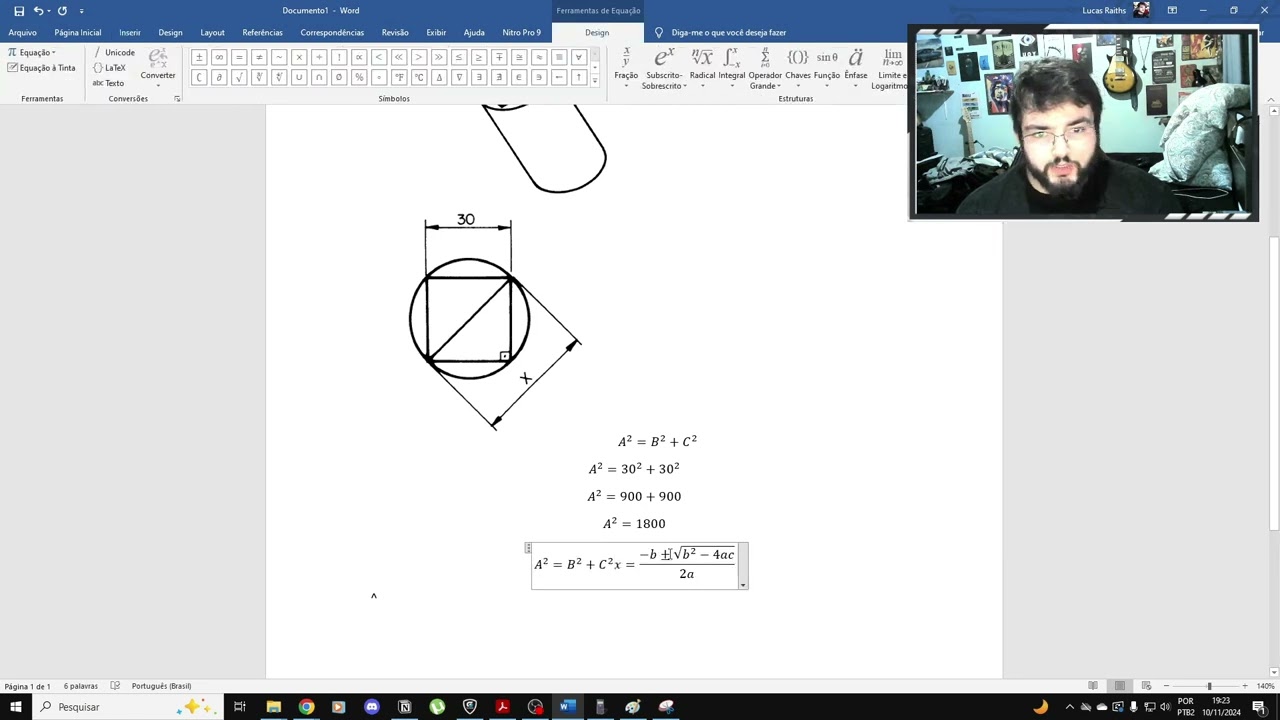Adjust the zoom slider in status bar

pyautogui.click(x=1208, y=686)
